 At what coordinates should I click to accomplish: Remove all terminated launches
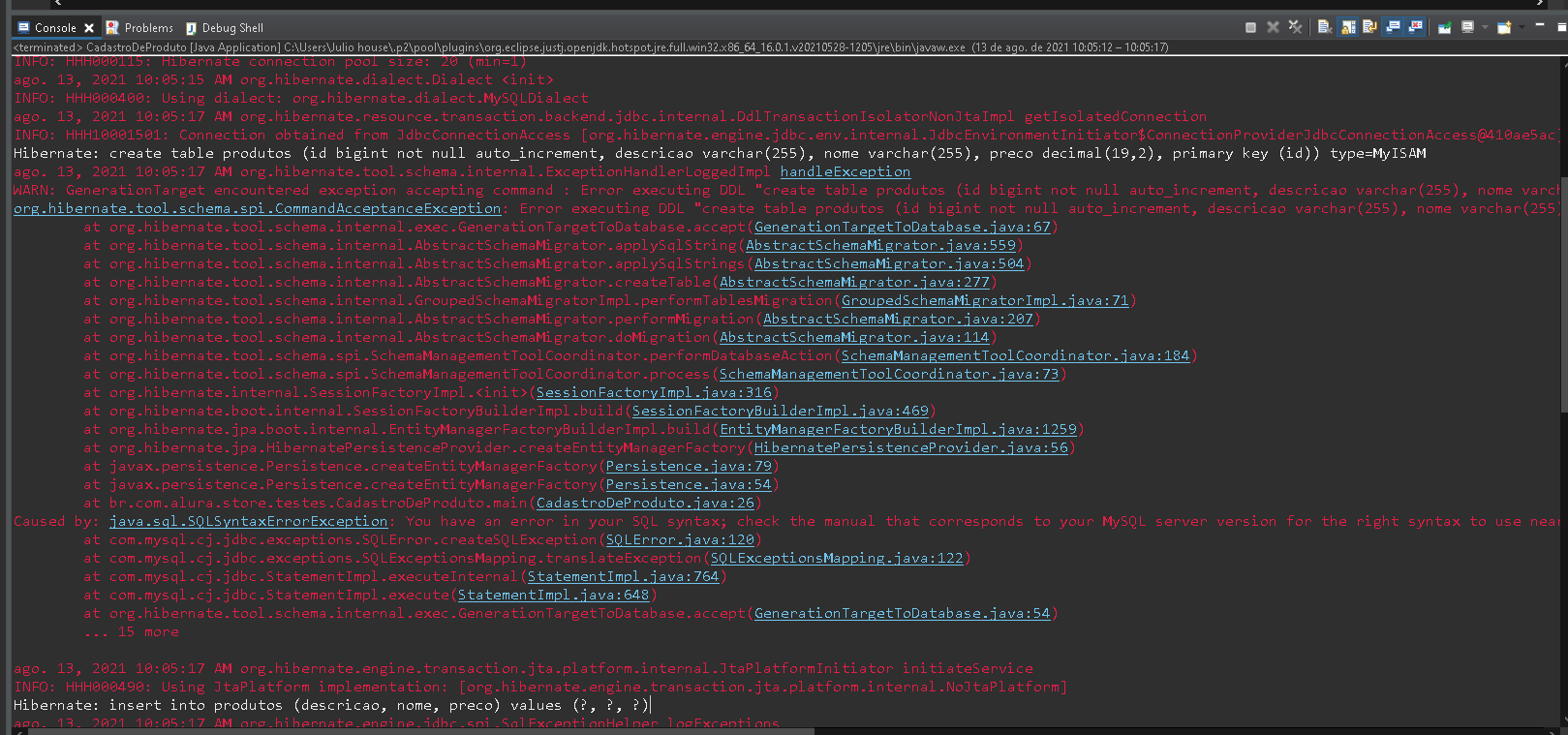click(1295, 27)
